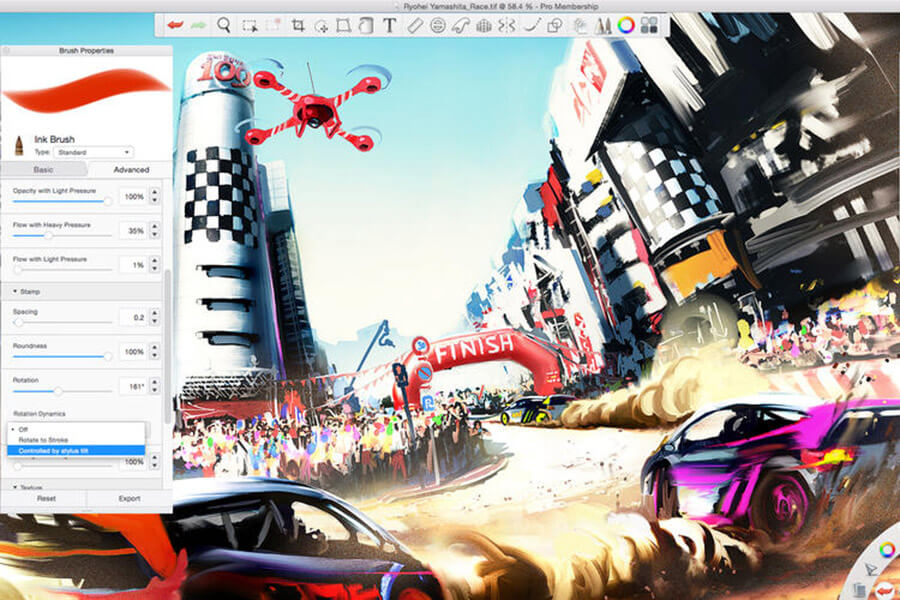Viewport: 900px width, 600px height.
Task: Click Flow with Light Pressure stepper arrows
Action: tap(154, 265)
